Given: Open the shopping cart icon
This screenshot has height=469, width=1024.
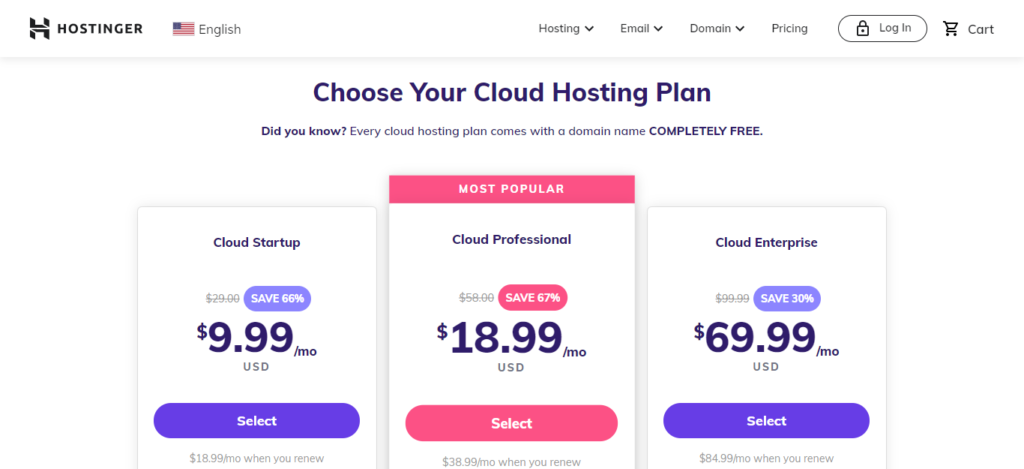Looking at the screenshot, I should (951, 29).
